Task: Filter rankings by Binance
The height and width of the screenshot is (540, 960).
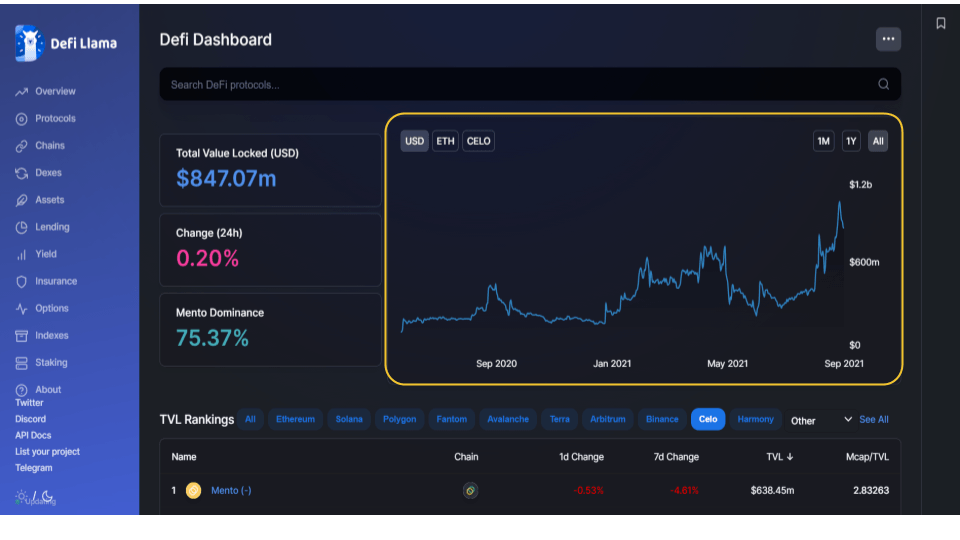Action: [662, 419]
